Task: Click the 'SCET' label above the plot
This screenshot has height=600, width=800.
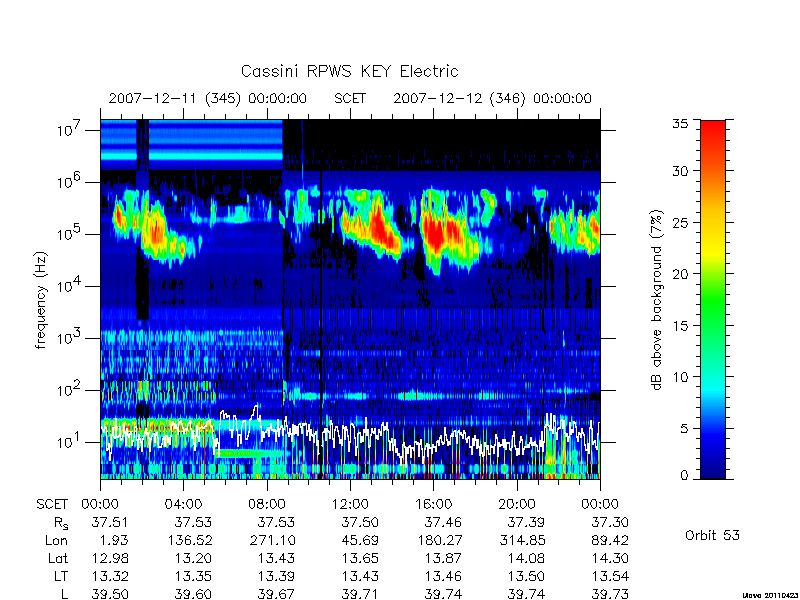Action: 350,98
